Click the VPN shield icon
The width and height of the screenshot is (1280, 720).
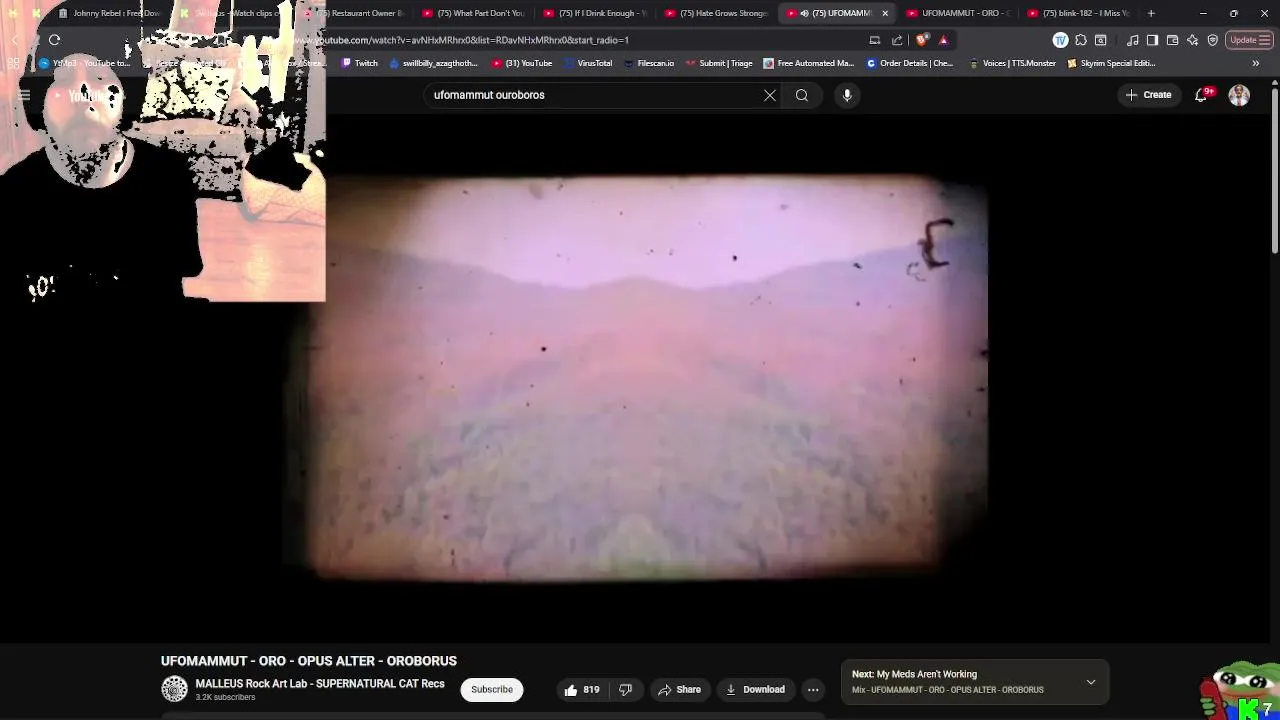[1212, 40]
